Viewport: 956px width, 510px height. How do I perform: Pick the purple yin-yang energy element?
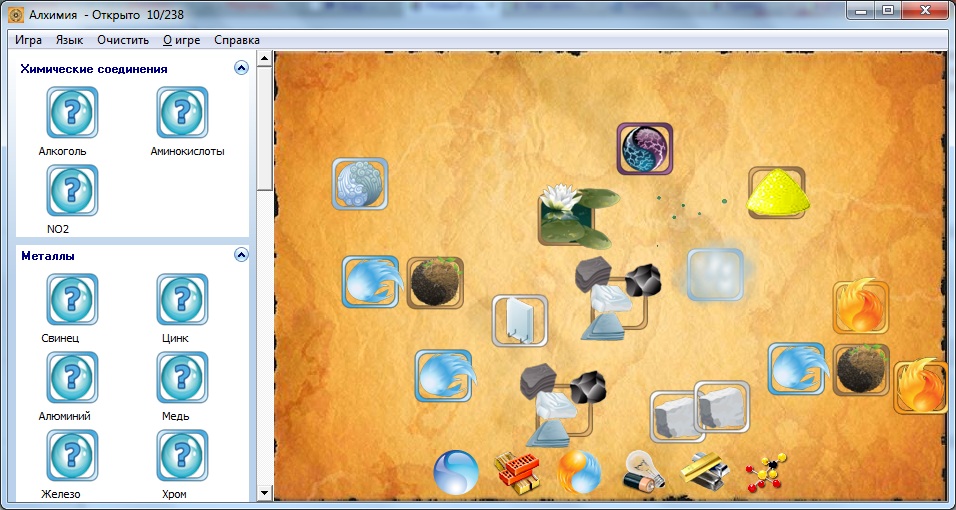(x=644, y=149)
